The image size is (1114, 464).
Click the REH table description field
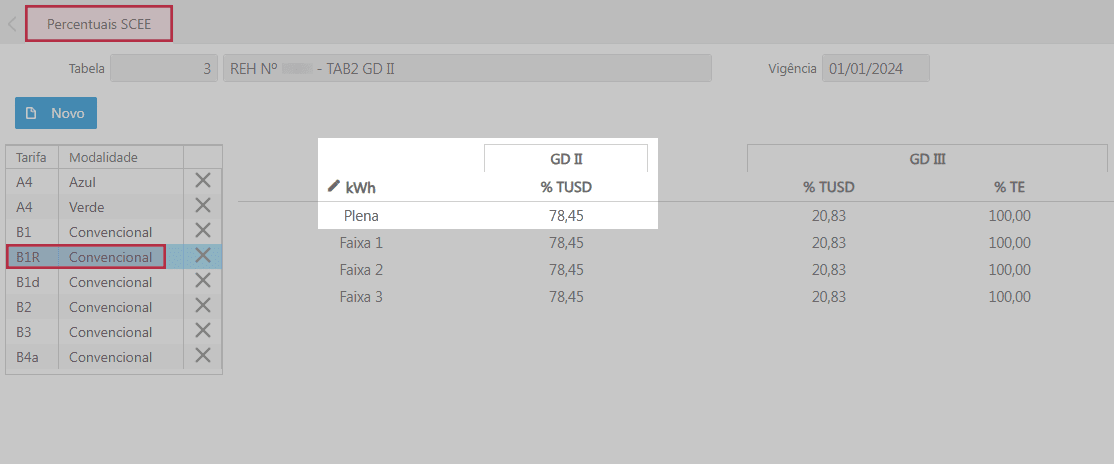click(467, 69)
